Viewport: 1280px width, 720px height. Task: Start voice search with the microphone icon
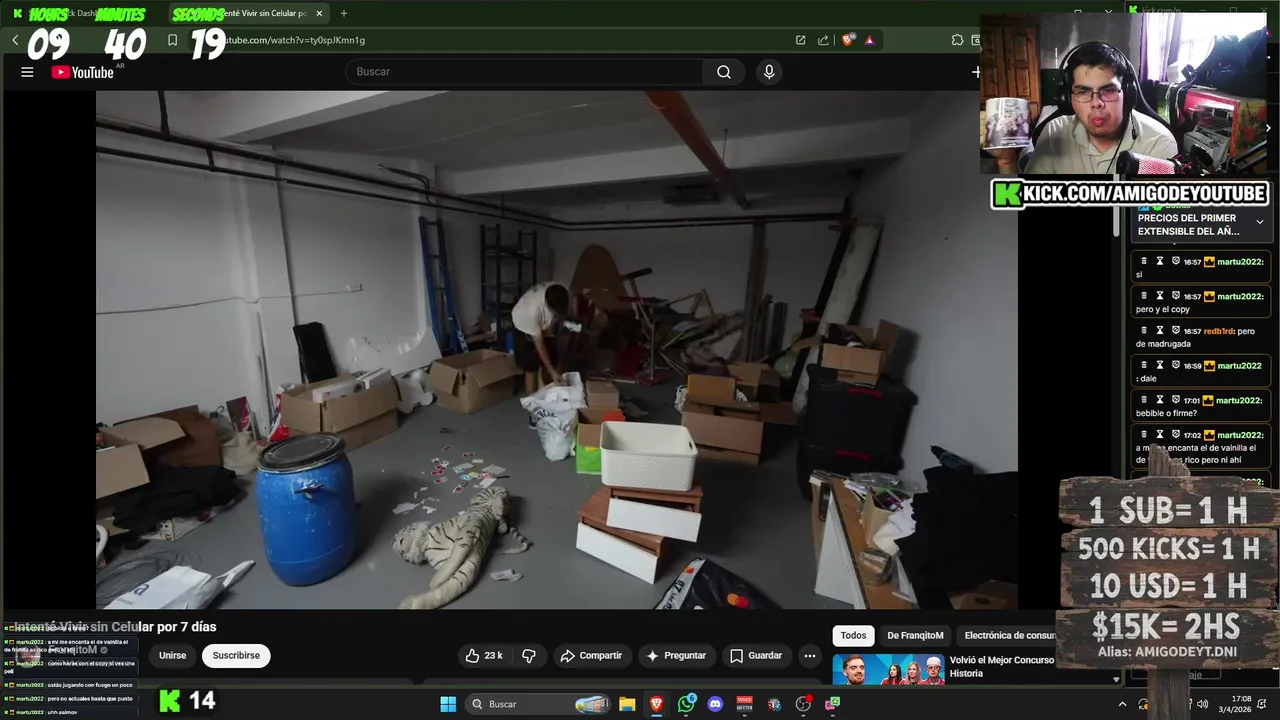(x=769, y=72)
